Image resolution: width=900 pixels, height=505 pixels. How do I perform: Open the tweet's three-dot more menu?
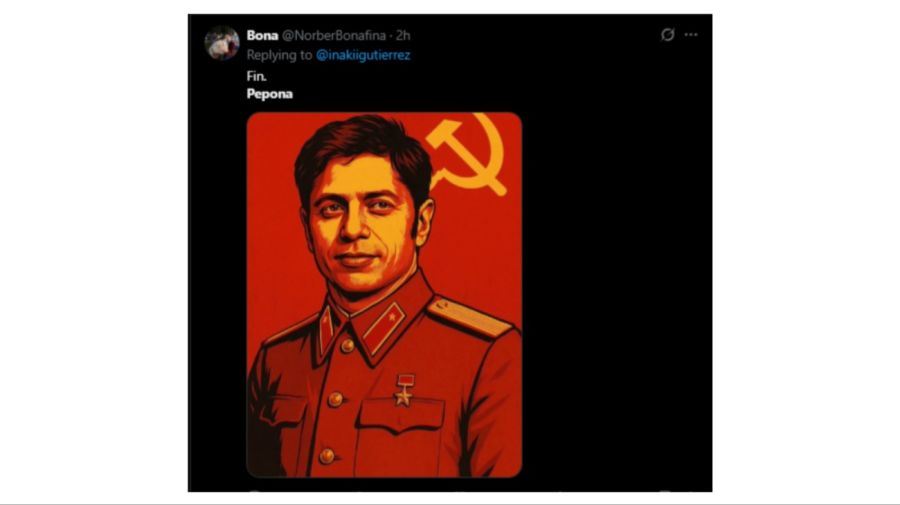(x=691, y=35)
